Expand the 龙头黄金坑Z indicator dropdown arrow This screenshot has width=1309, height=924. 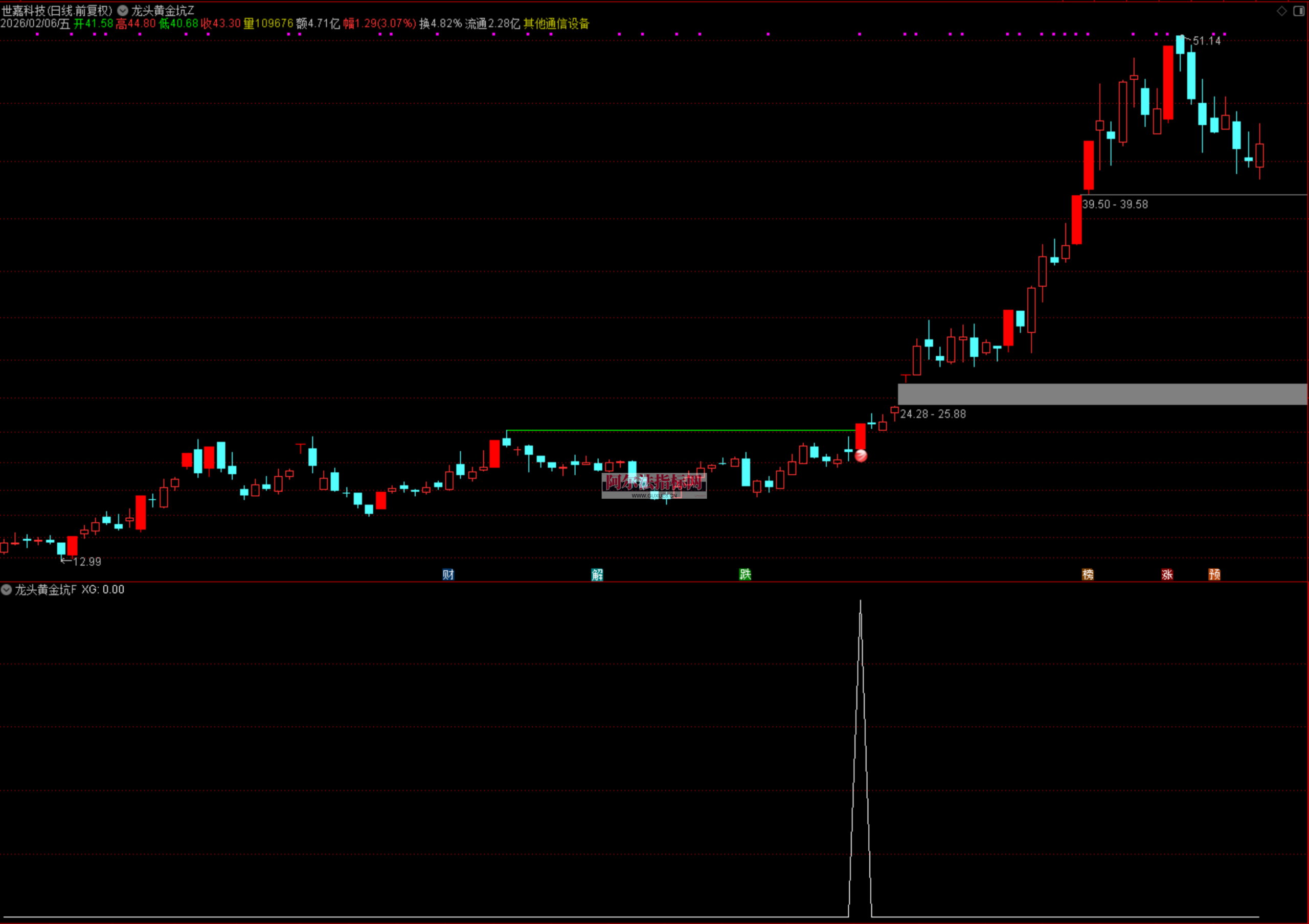[x=123, y=11]
